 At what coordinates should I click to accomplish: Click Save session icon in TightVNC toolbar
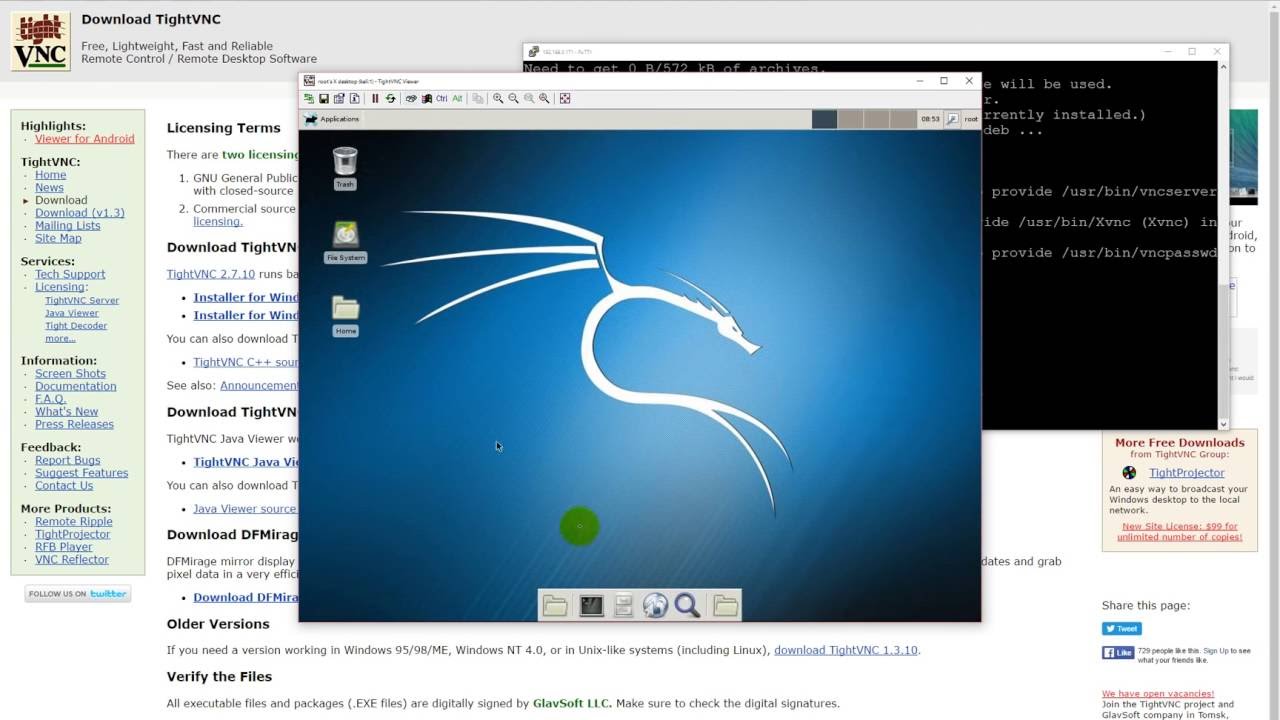(x=324, y=98)
